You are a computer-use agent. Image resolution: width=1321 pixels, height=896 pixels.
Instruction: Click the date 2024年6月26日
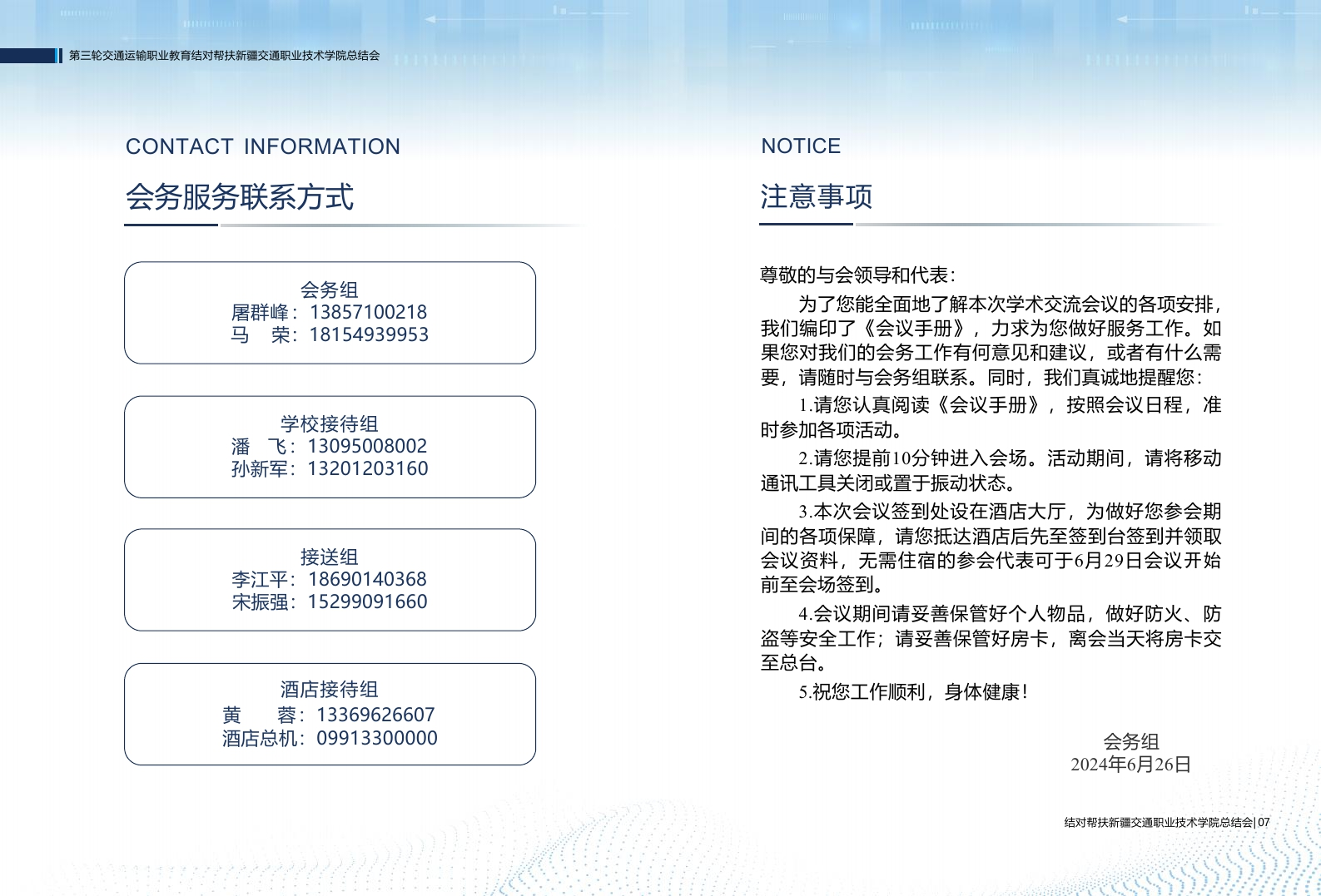pyautogui.click(x=1130, y=765)
